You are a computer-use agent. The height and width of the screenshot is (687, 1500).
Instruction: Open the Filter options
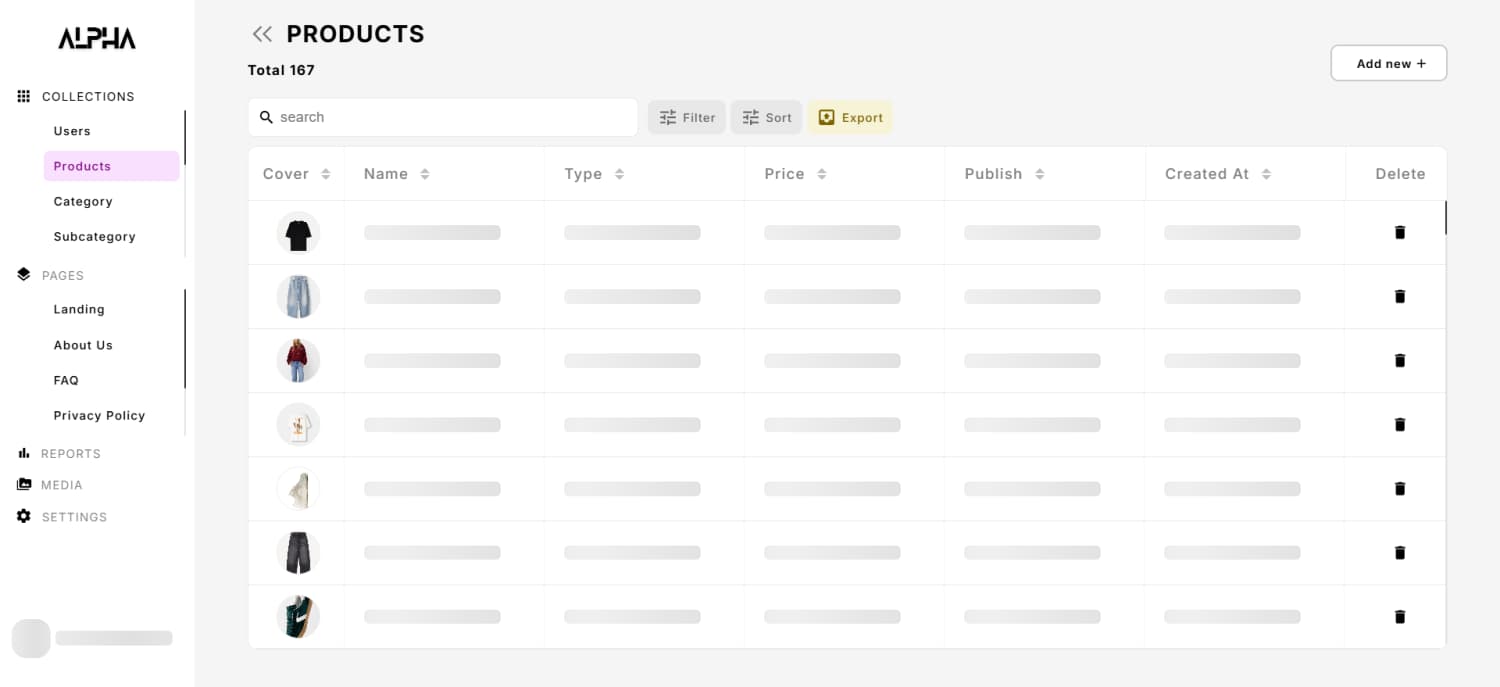[687, 117]
